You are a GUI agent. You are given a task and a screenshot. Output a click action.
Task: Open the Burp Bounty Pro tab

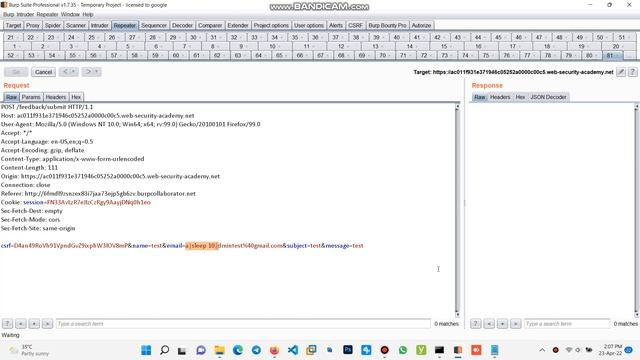pos(387,25)
